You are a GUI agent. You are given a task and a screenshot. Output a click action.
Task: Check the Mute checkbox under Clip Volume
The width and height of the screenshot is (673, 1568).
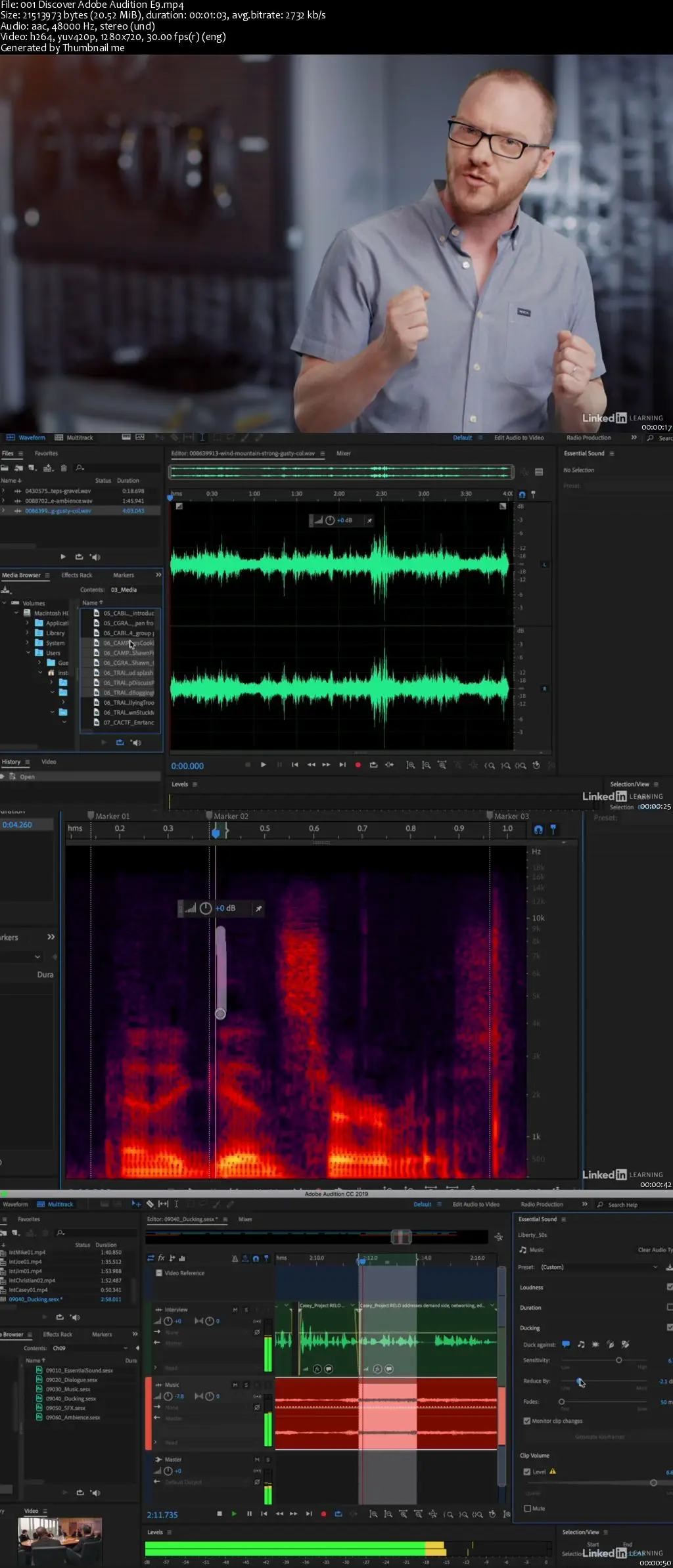click(527, 1508)
